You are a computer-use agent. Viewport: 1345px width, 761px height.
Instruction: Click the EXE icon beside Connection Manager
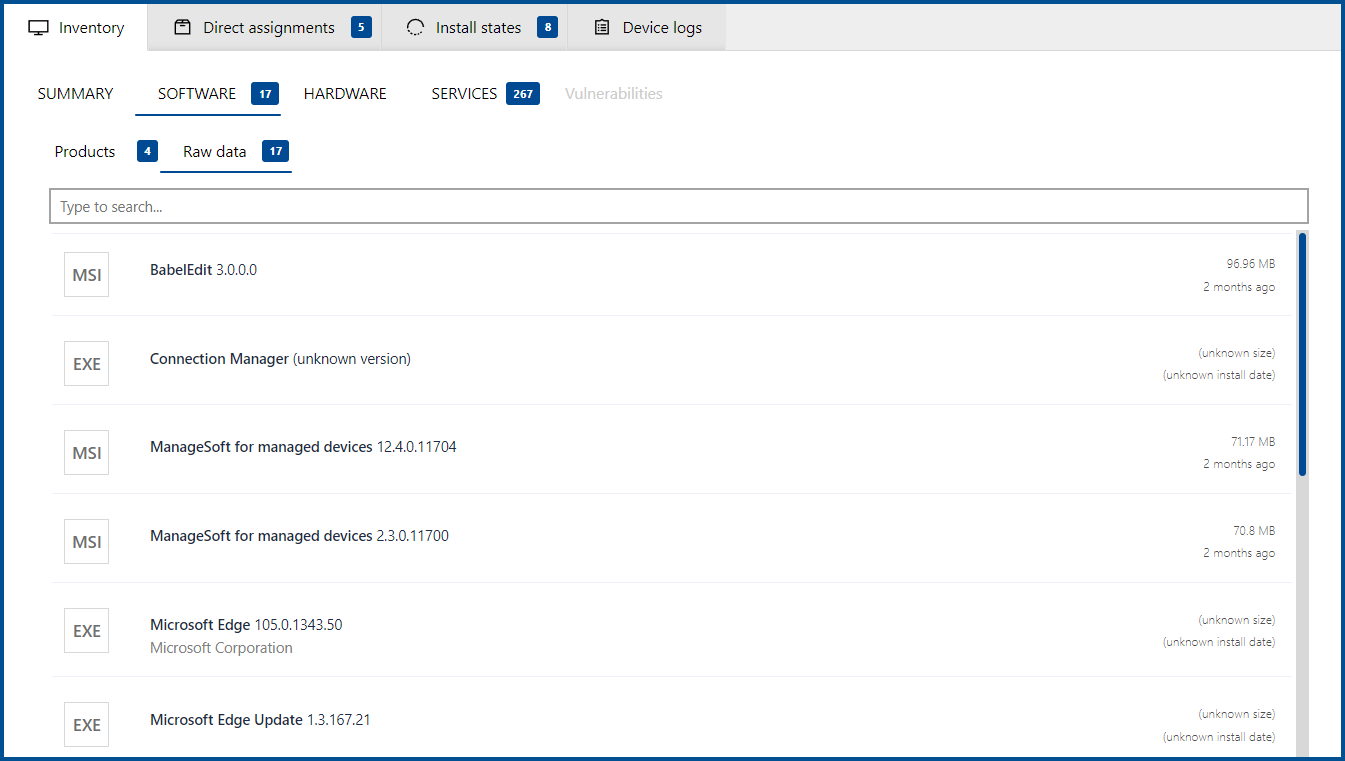pyautogui.click(x=86, y=364)
